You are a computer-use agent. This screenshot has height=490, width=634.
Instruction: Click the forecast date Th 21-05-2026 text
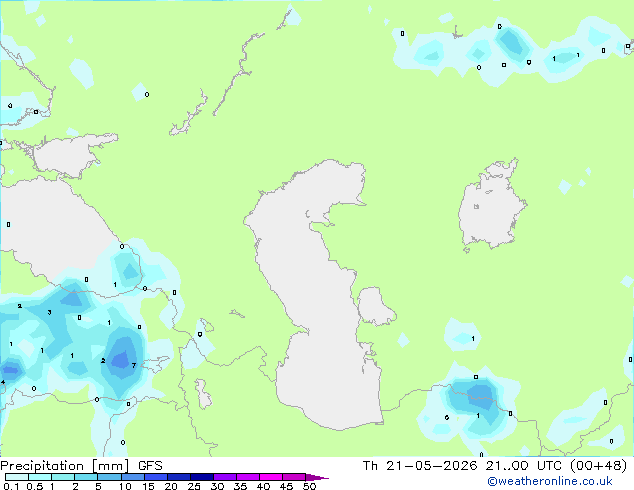[x=420, y=466]
